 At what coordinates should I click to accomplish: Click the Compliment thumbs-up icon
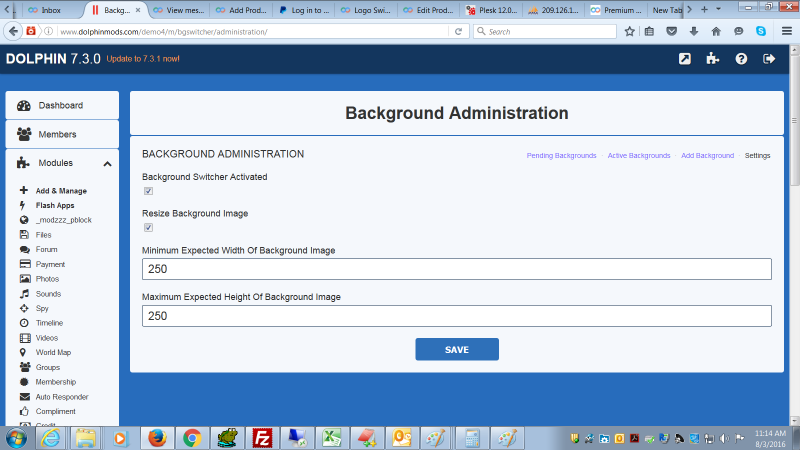click(24, 411)
